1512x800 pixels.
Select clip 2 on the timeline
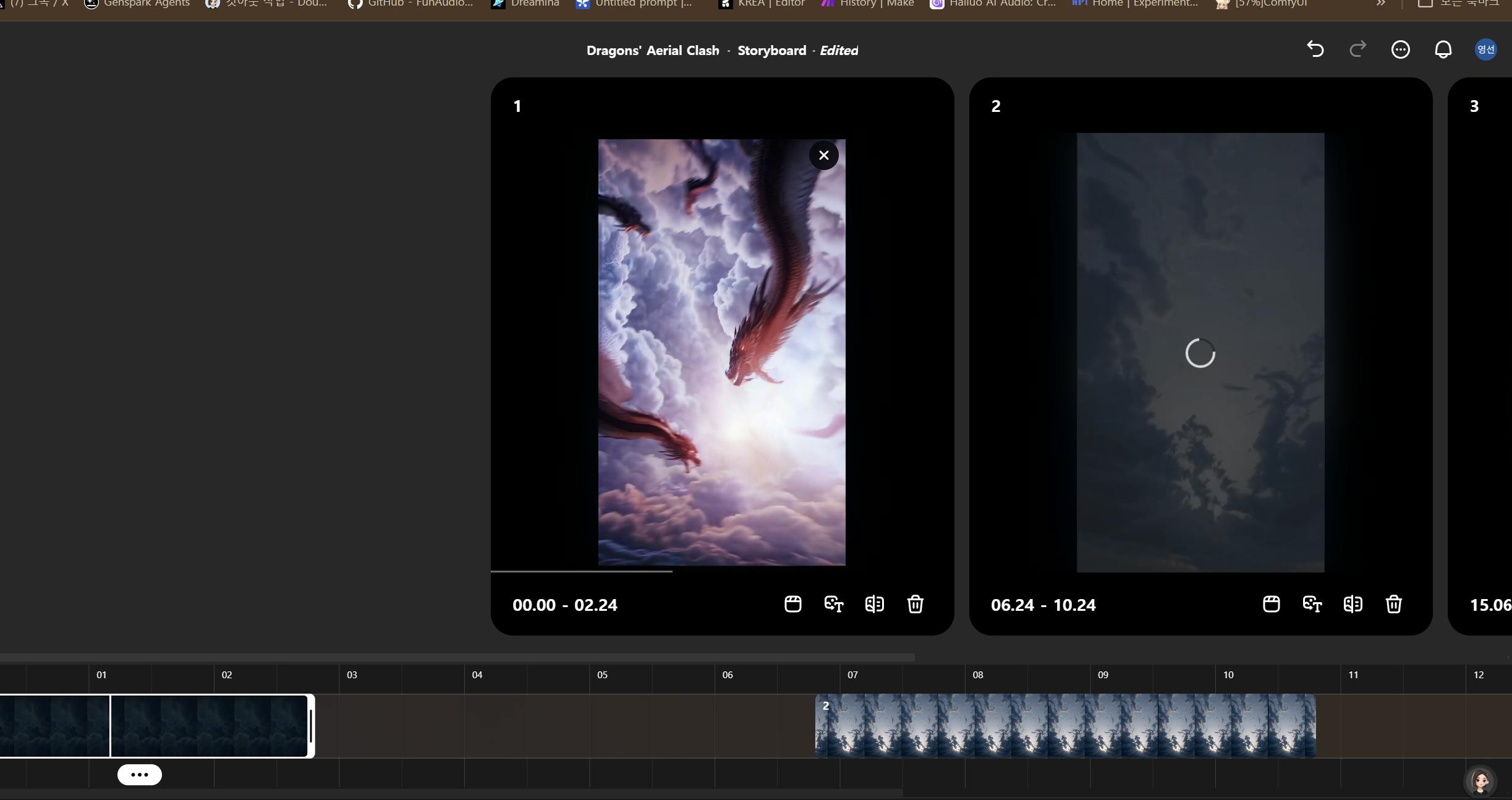(1065, 726)
